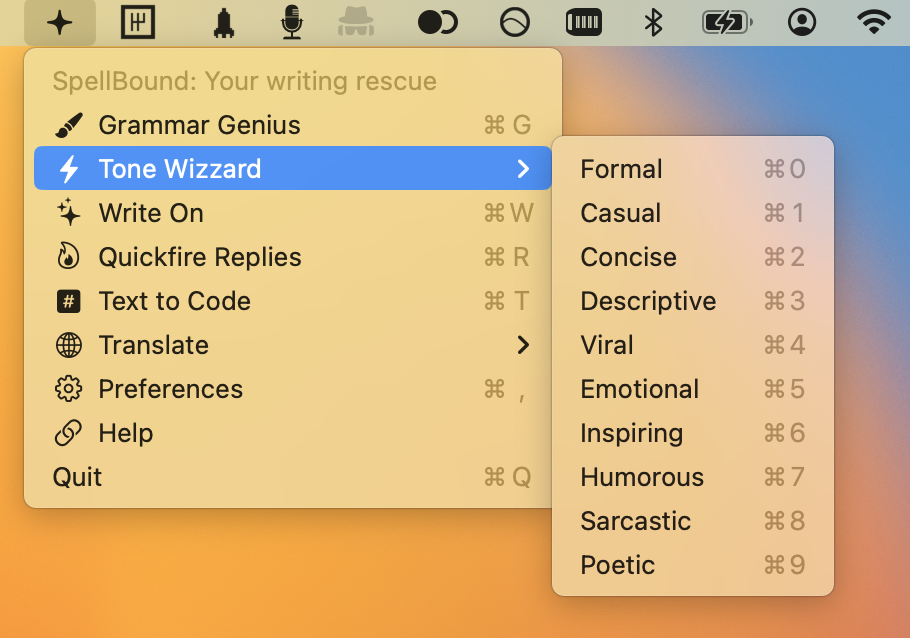The height and width of the screenshot is (638, 910).
Task: Click the Preferences gear icon
Action: [69, 389]
